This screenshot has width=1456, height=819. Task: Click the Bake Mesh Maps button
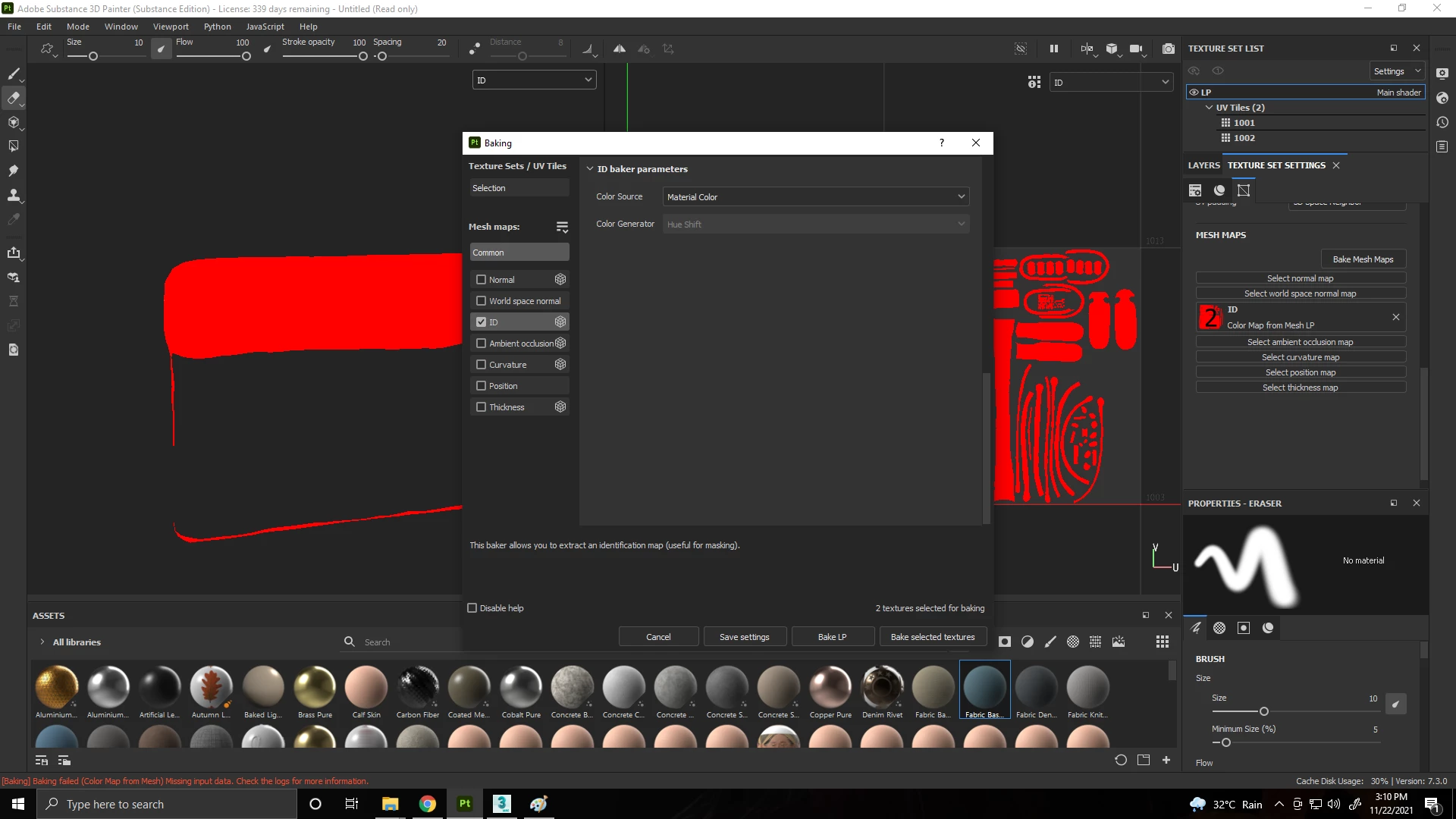pos(1363,259)
